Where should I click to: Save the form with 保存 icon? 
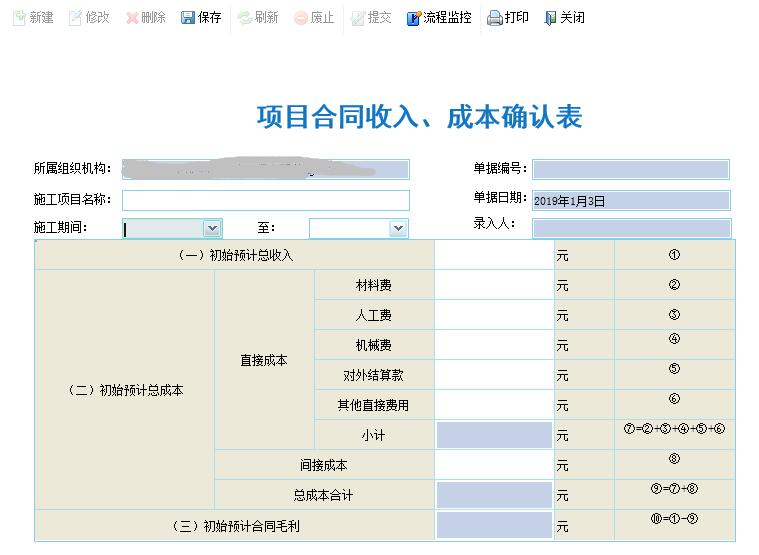point(188,18)
